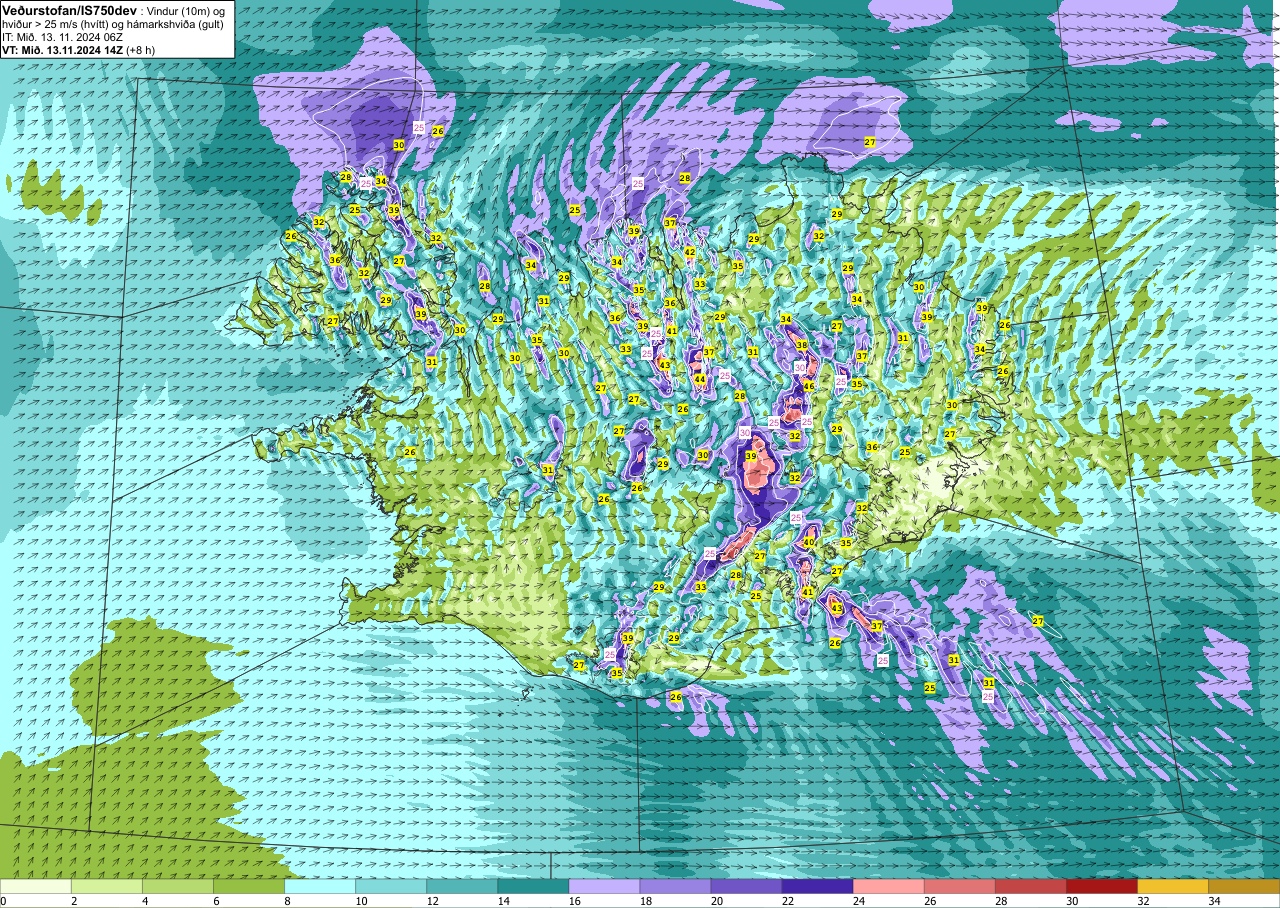This screenshot has height=908, width=1280.
Task: Select the 30–32 m/s dark red legend swatch
Action: coord(1101,886)
